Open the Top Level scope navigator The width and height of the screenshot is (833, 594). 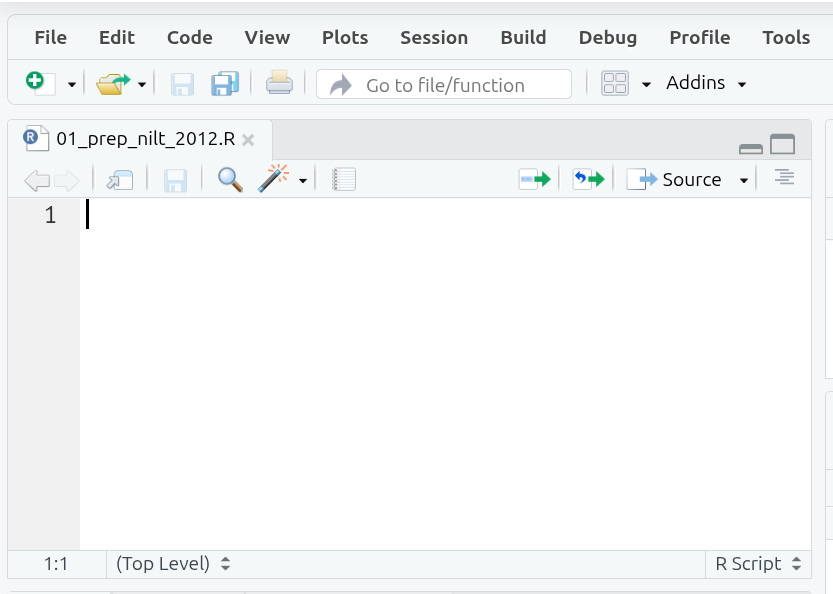[x=171, y=563]
